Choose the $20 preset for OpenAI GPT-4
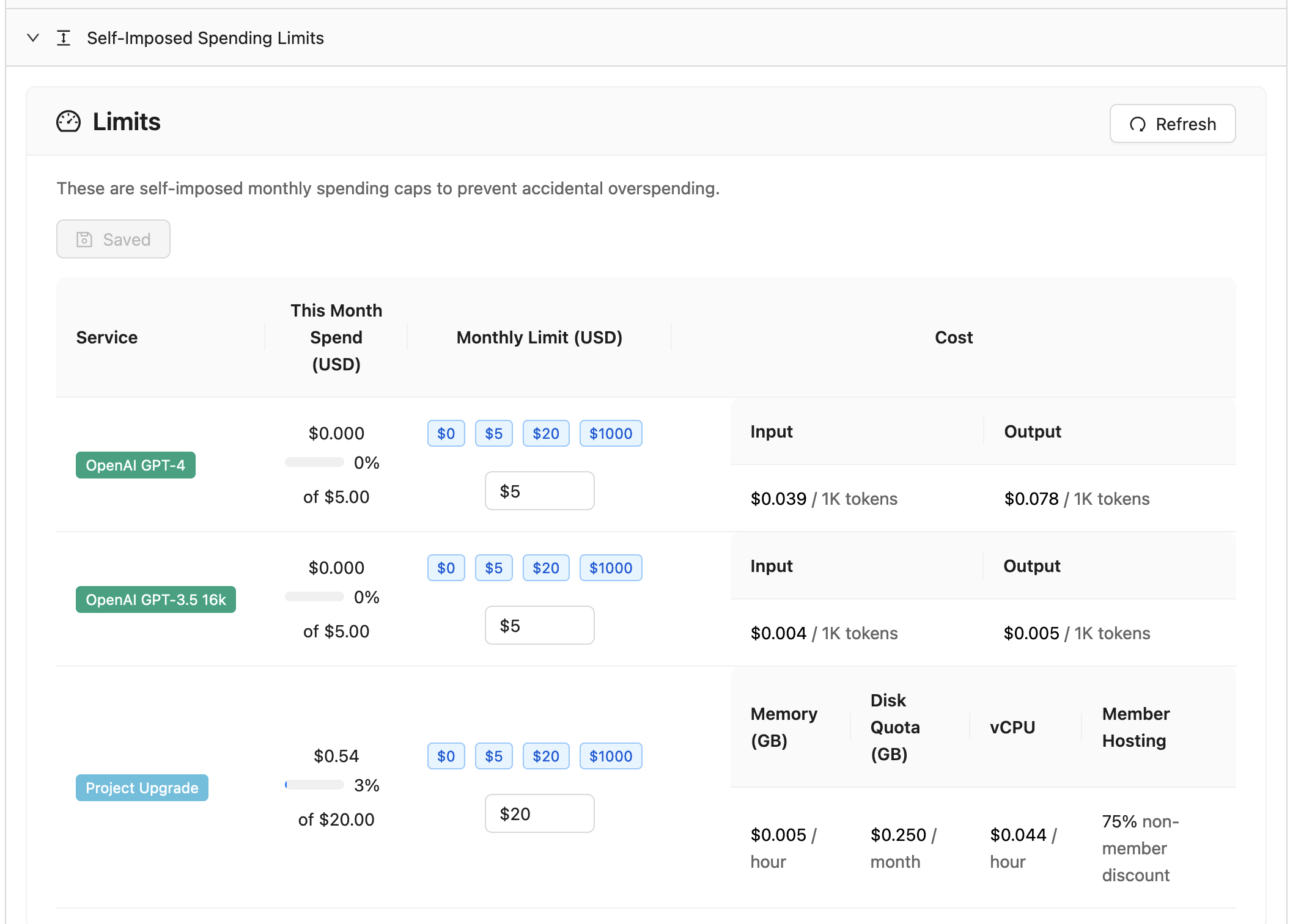 [x=545, y=434]
